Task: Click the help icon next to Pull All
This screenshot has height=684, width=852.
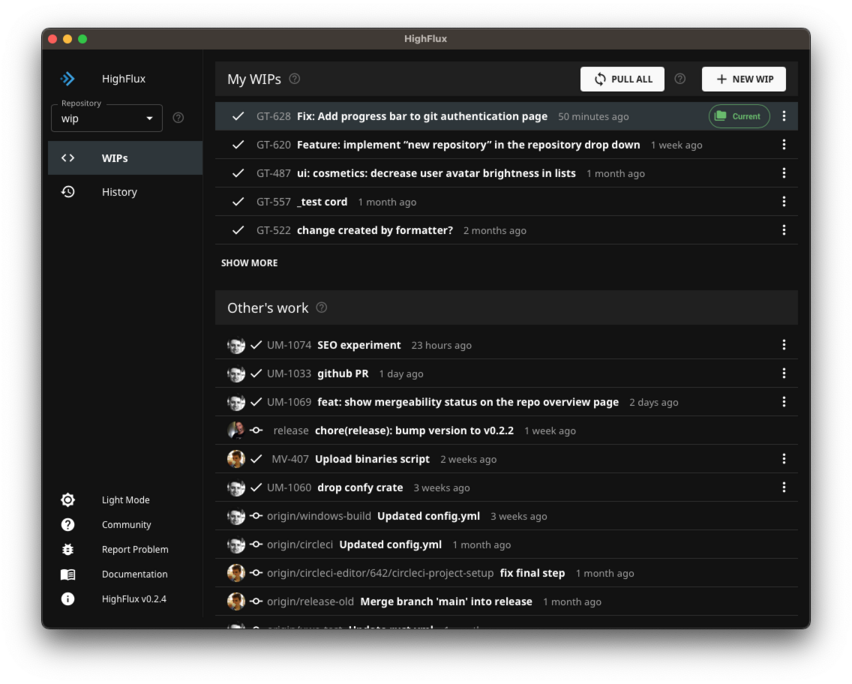Action: tap(679, 78)
